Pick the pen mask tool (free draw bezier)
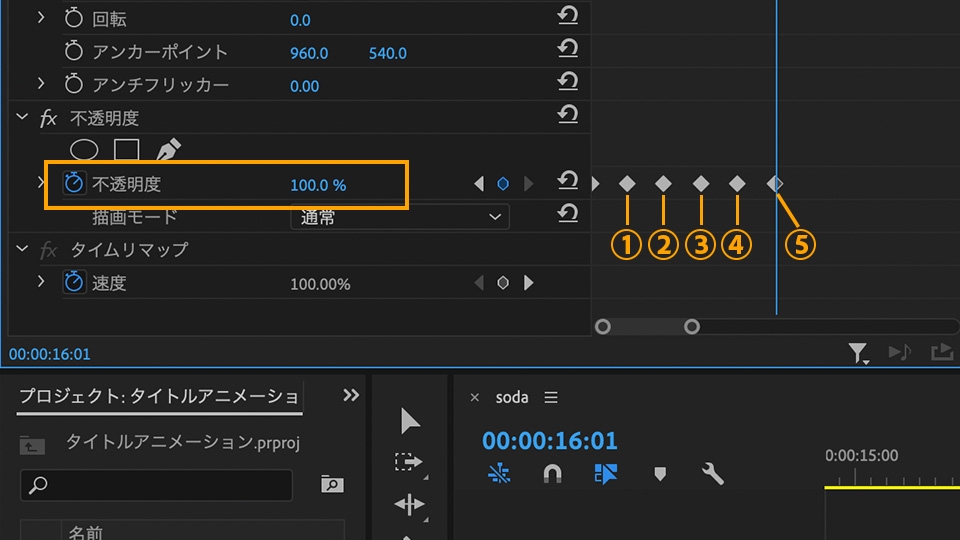 click(168, 150)
